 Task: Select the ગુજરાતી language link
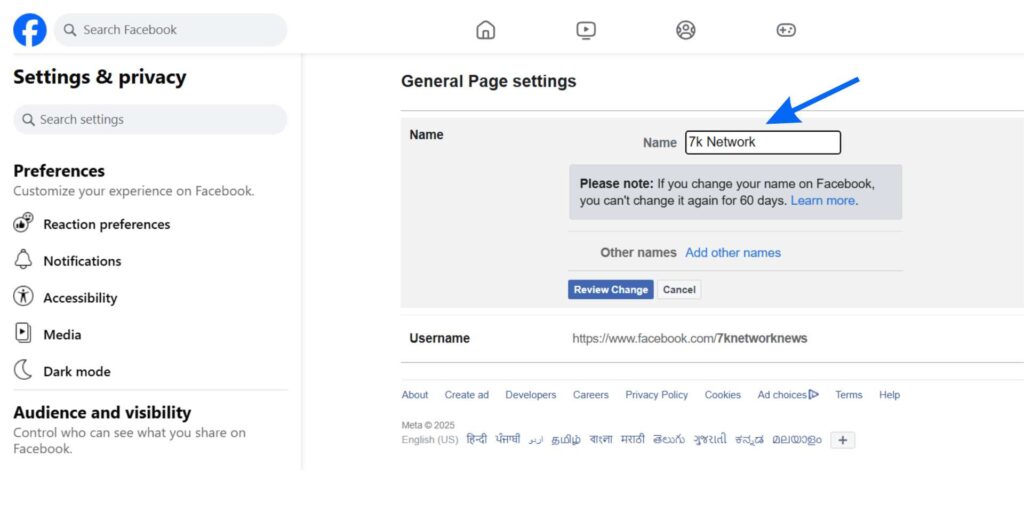[710, 440]
